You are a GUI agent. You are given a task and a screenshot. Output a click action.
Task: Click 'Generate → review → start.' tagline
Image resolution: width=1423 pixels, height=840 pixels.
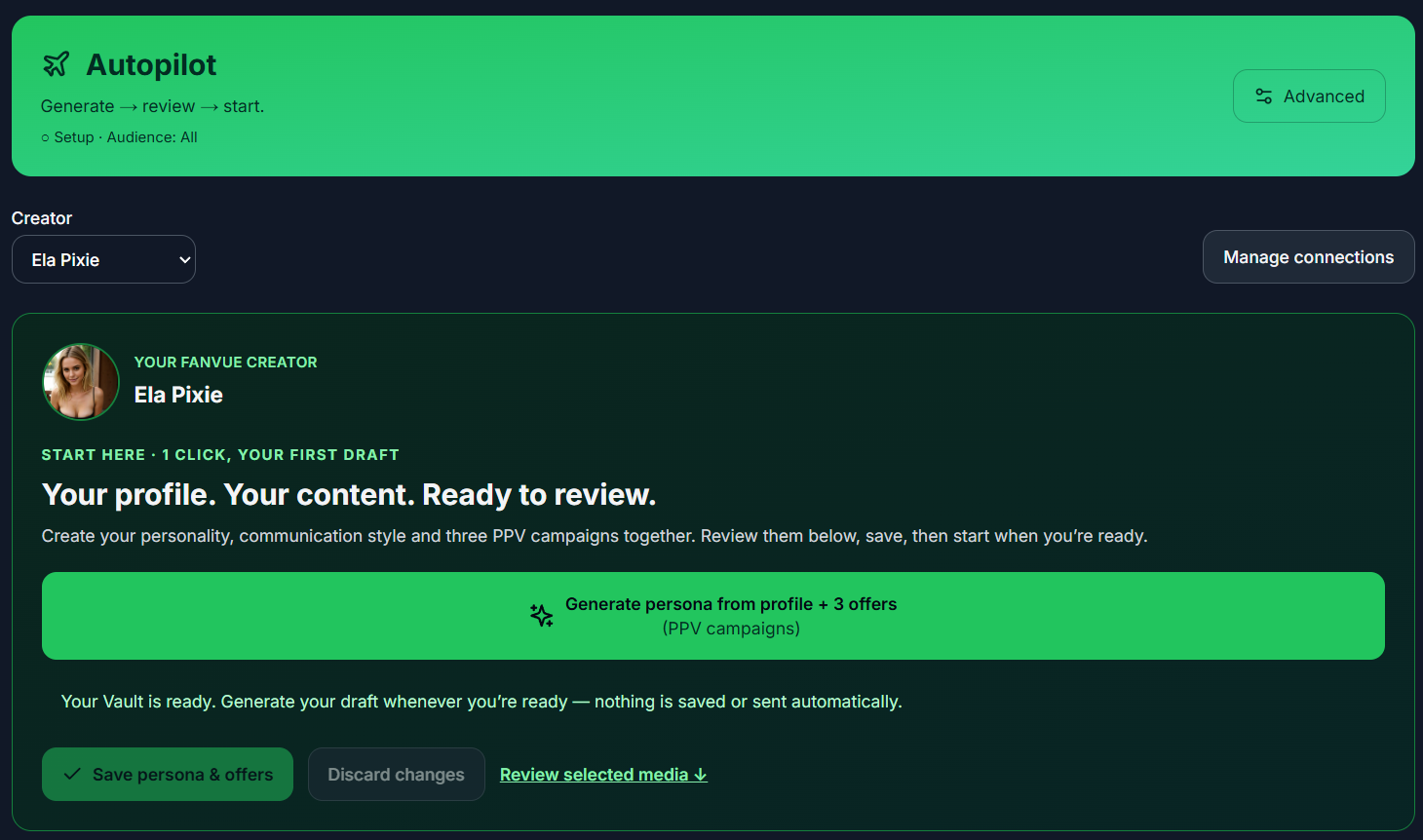point(152,106)
